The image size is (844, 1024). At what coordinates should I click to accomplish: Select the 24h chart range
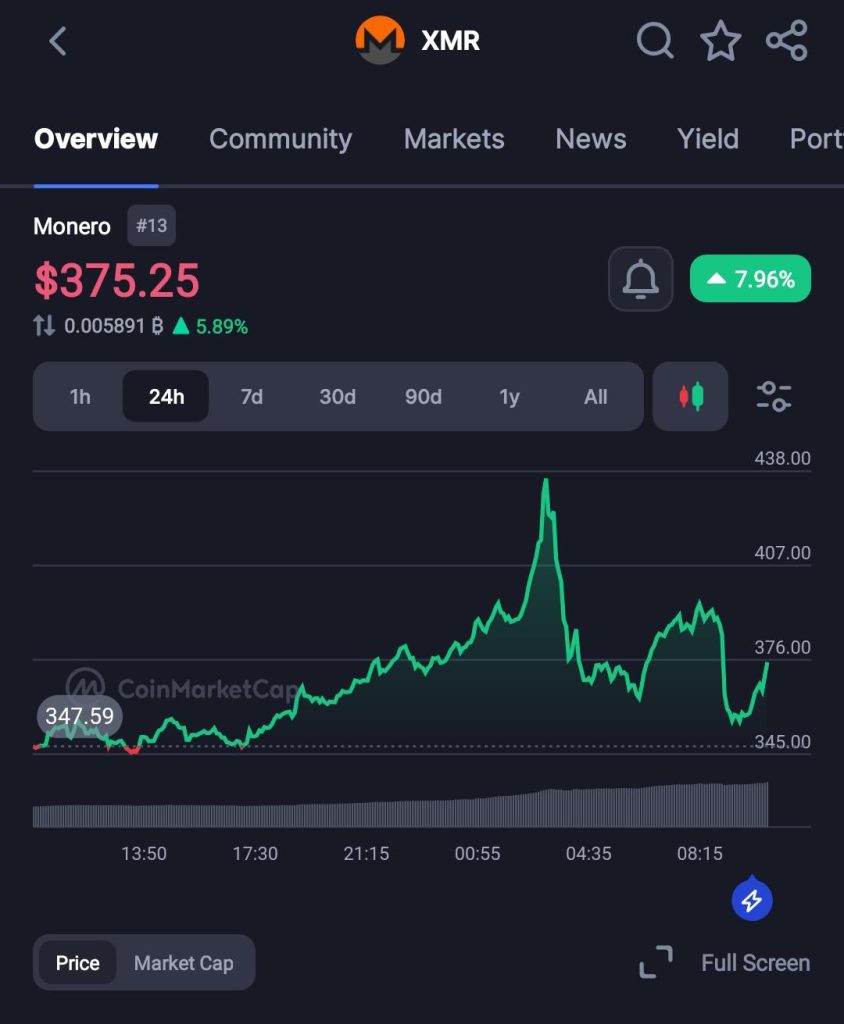(166, 396)
